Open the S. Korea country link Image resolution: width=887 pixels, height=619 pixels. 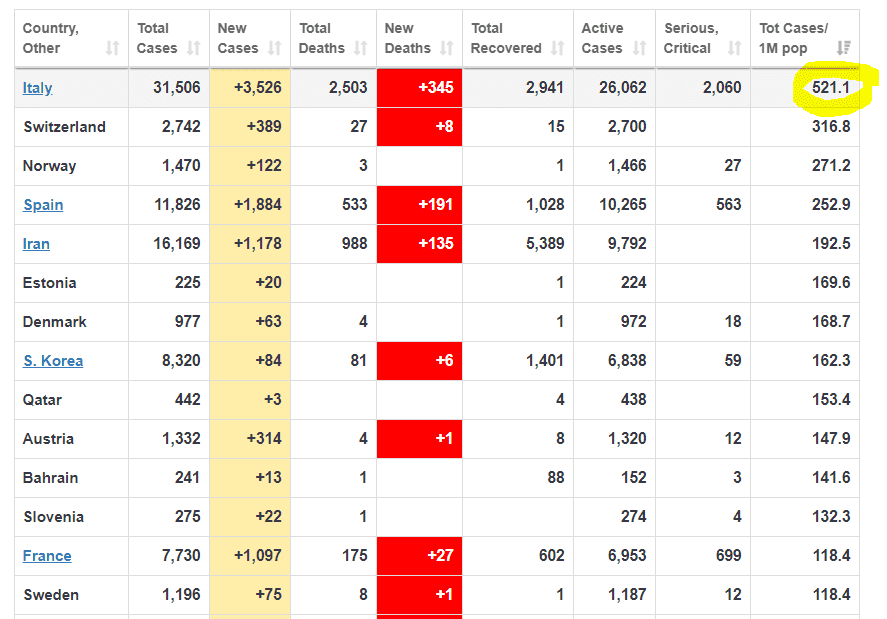pos(53,361)
